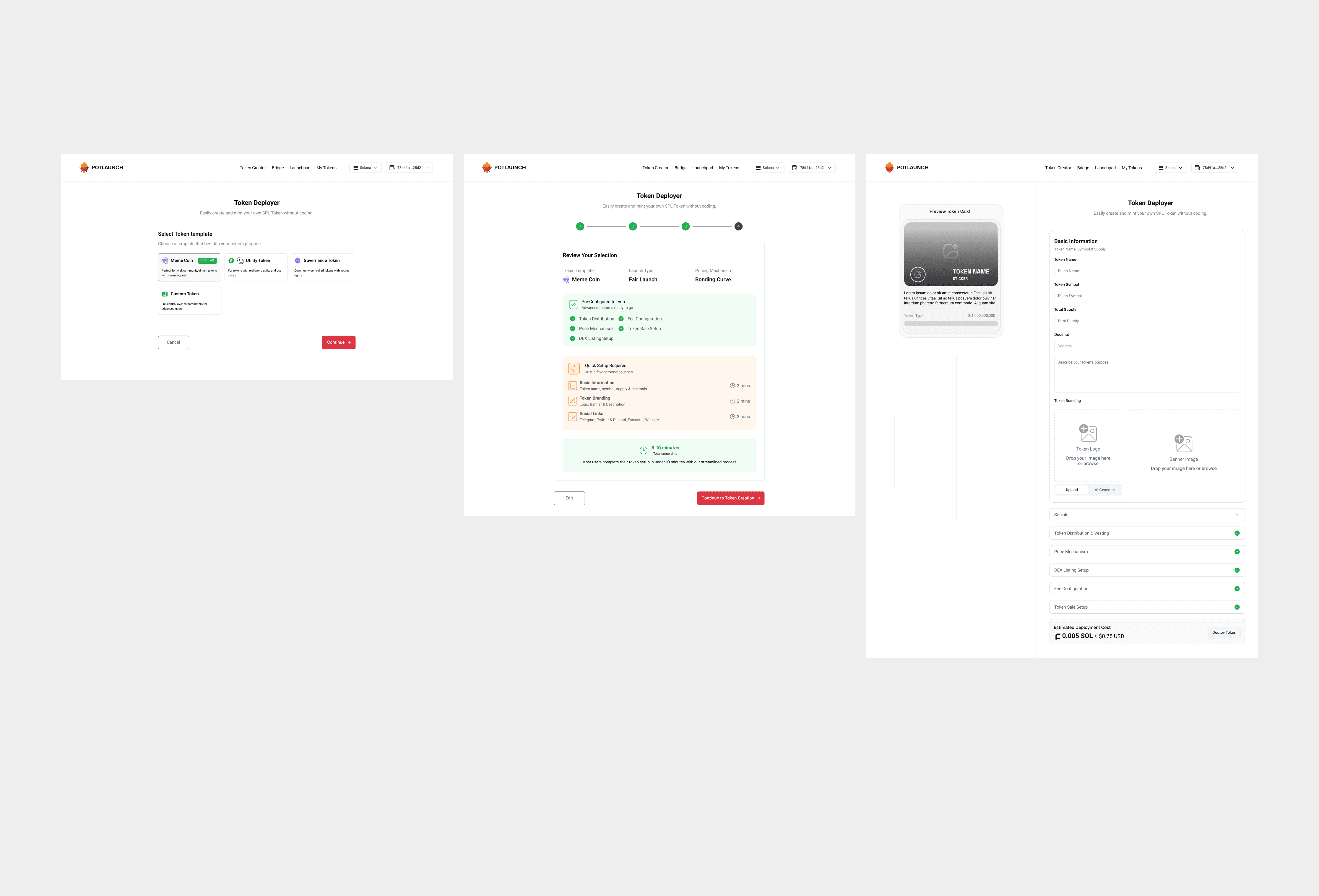Viewport: 1319px width, 896px height.
Task: Click the POTLAUNCH logo icon
Action: pos(84,167)
